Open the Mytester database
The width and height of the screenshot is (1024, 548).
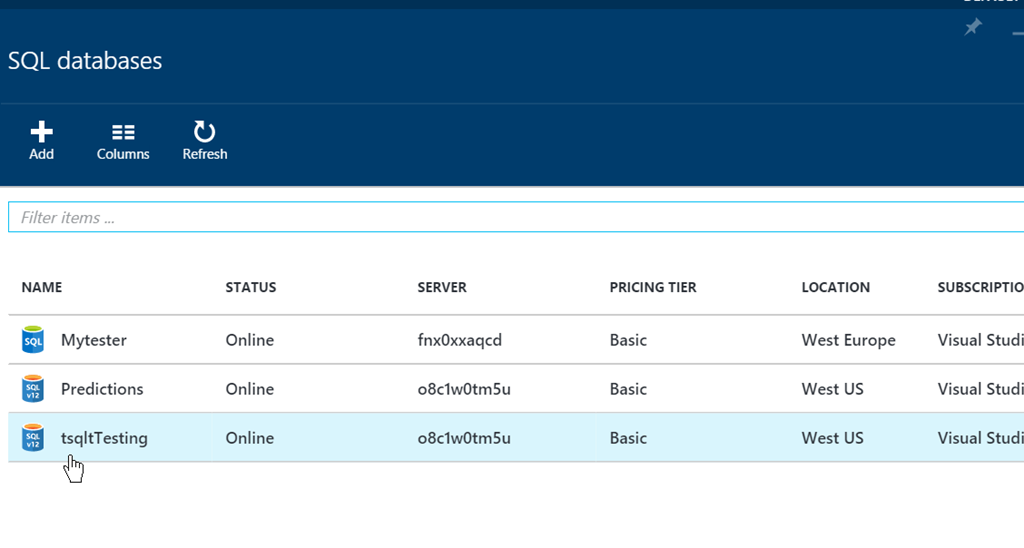[x=94, y=340]
